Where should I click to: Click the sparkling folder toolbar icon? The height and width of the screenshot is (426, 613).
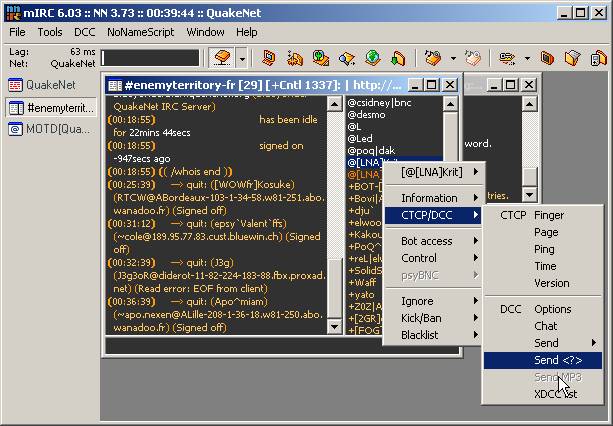point(295,58)
